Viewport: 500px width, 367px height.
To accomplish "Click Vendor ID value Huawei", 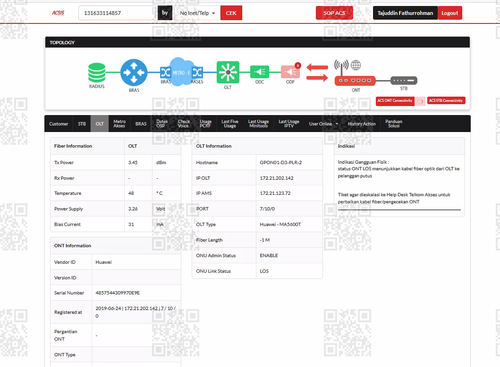I will (103, 262).
